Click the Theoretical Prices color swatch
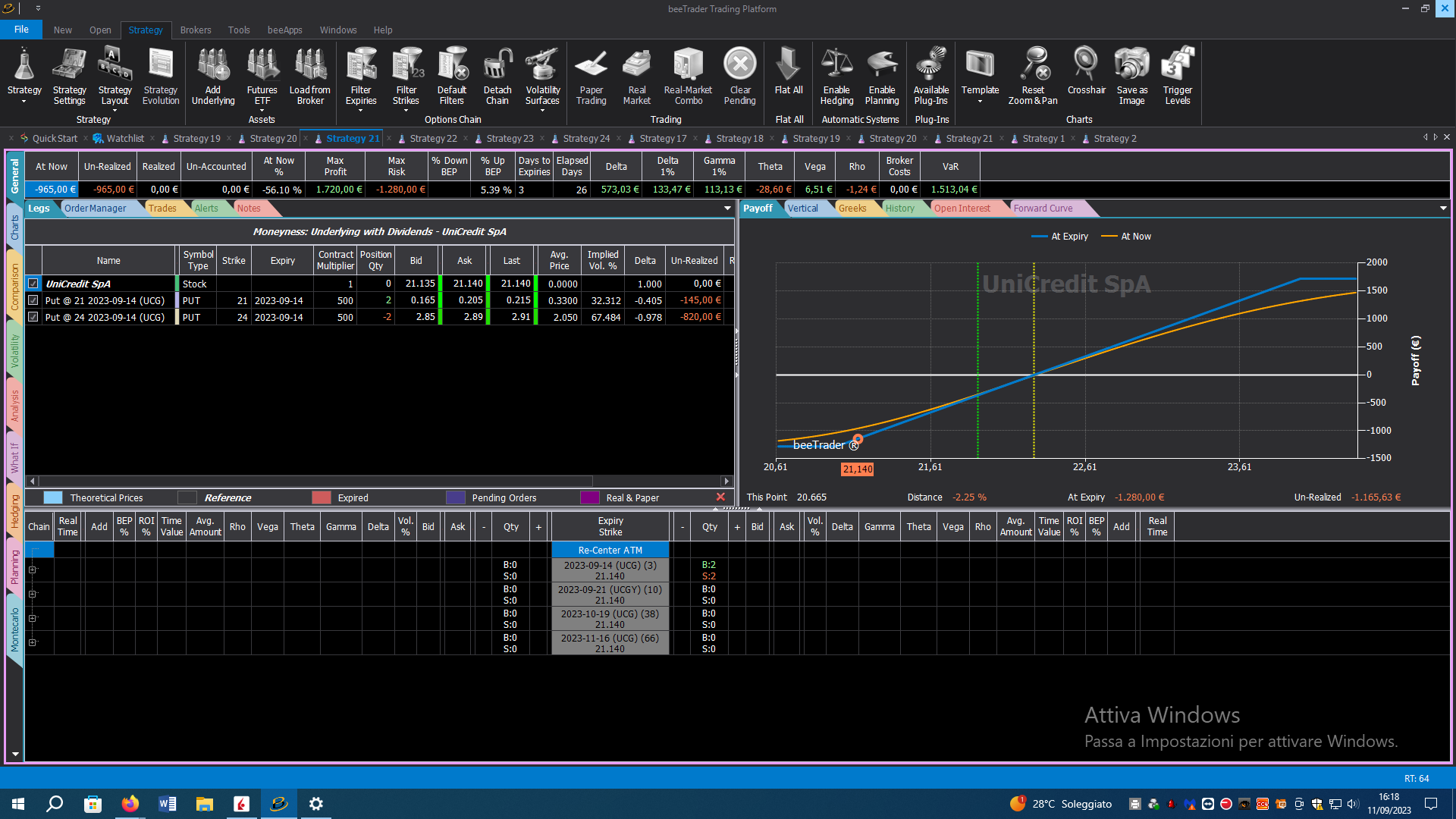 coord(53,497)
